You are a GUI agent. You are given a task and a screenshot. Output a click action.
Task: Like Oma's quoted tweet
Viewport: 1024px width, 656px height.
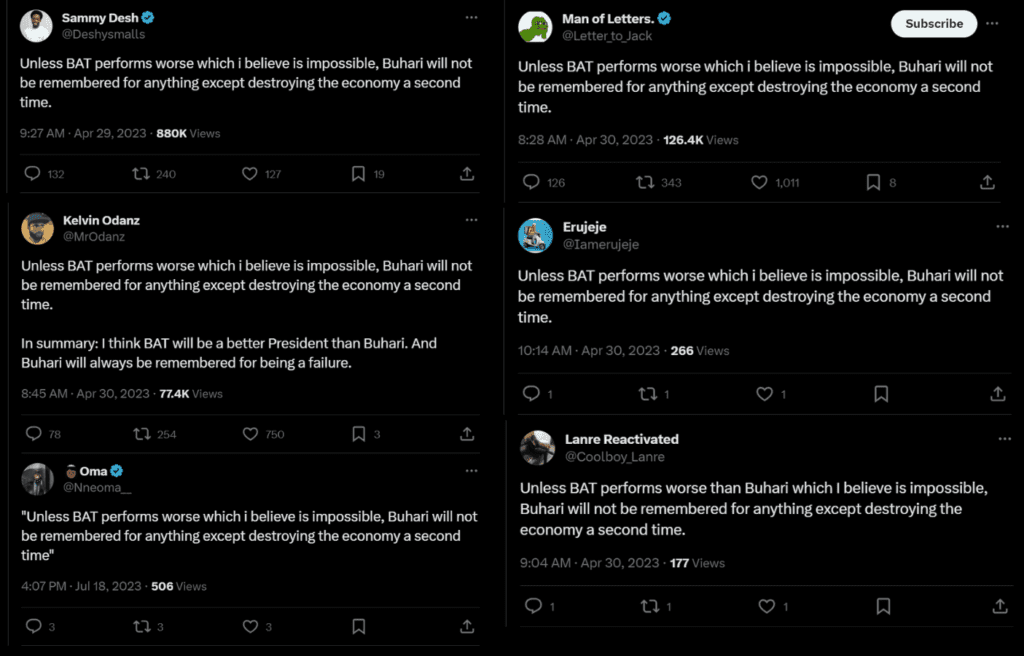(x=250, y=627)
